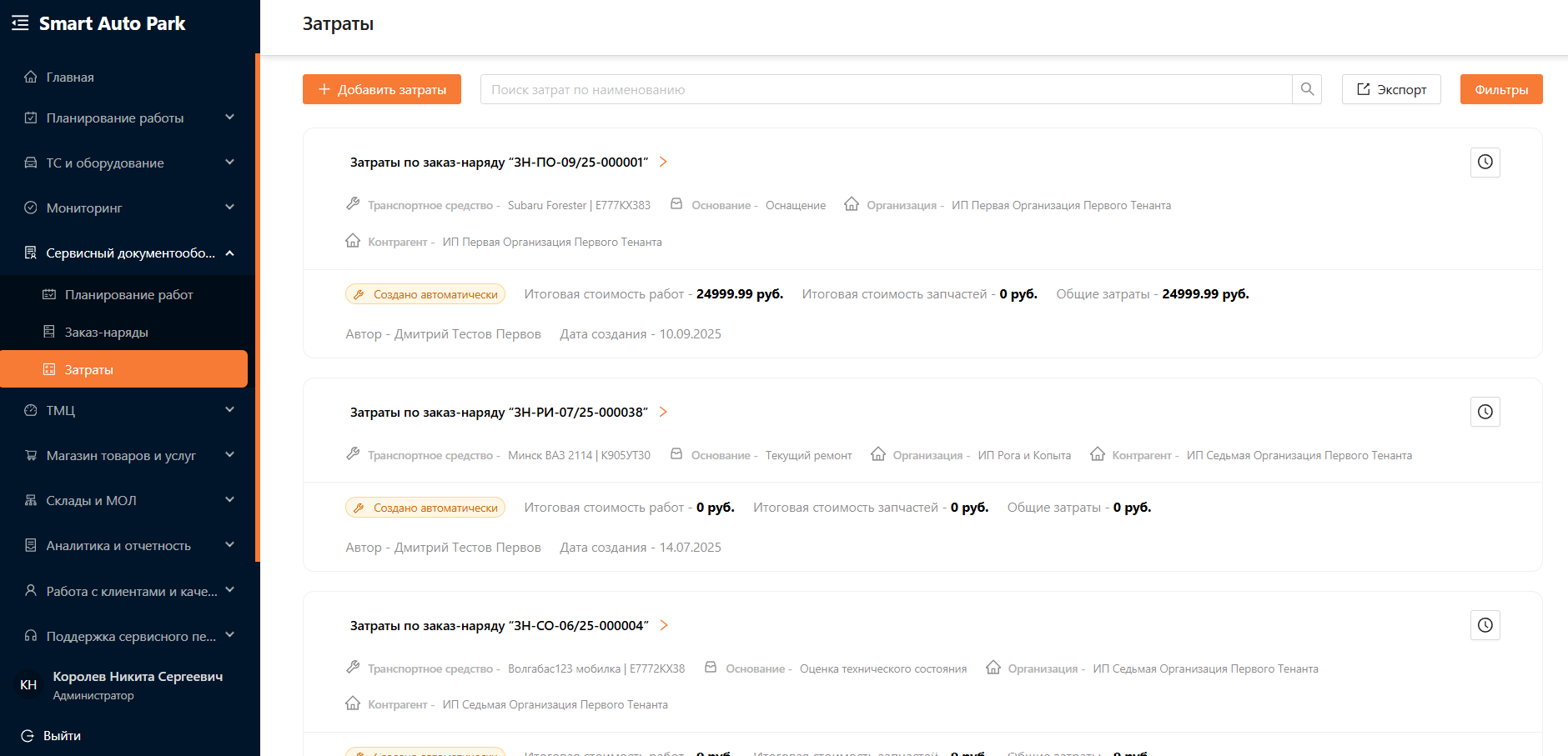The height and width of the screenshot is (756, 1568).
Task: Collapse the Сервисный документооборот section
Action: tap(229, 253)
